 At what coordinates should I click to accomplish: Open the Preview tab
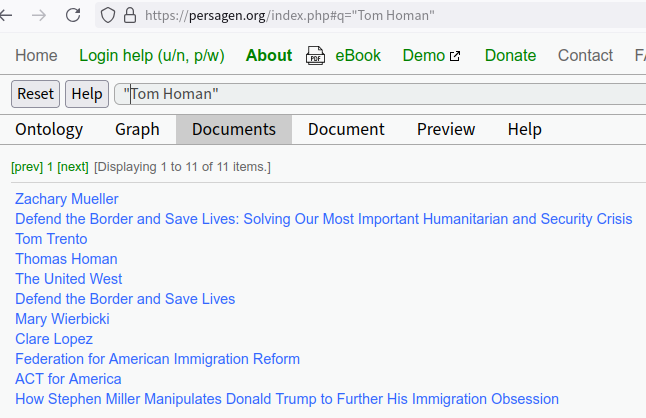pos(446,129)
